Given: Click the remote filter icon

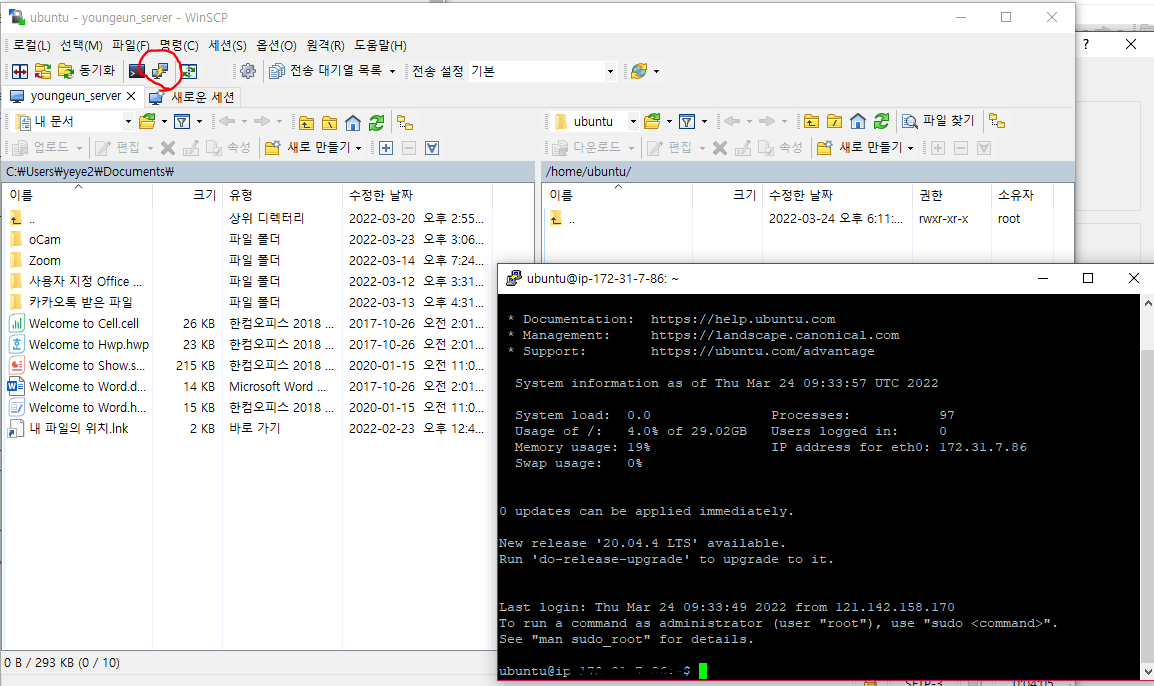Looking at the screenshot, I should tap(687, 121).
